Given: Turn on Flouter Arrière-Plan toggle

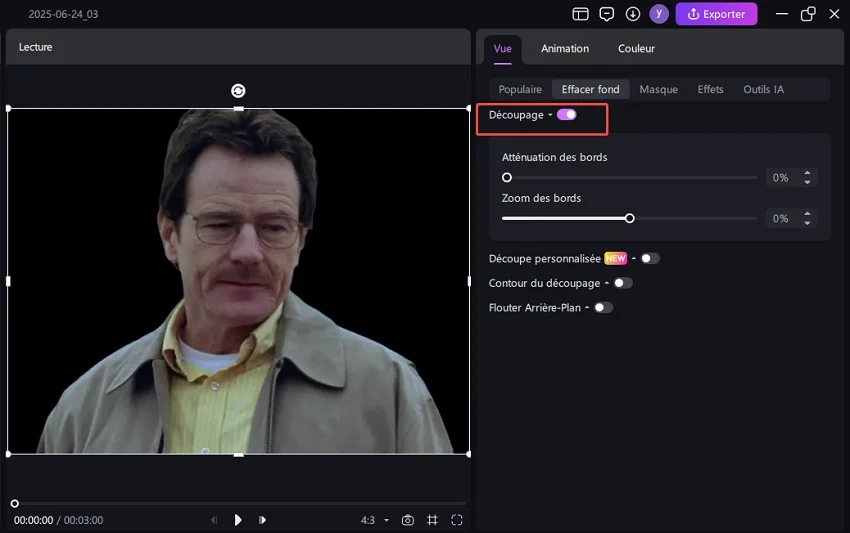Looking at the screenshot, I should click(x=603, y=308).
